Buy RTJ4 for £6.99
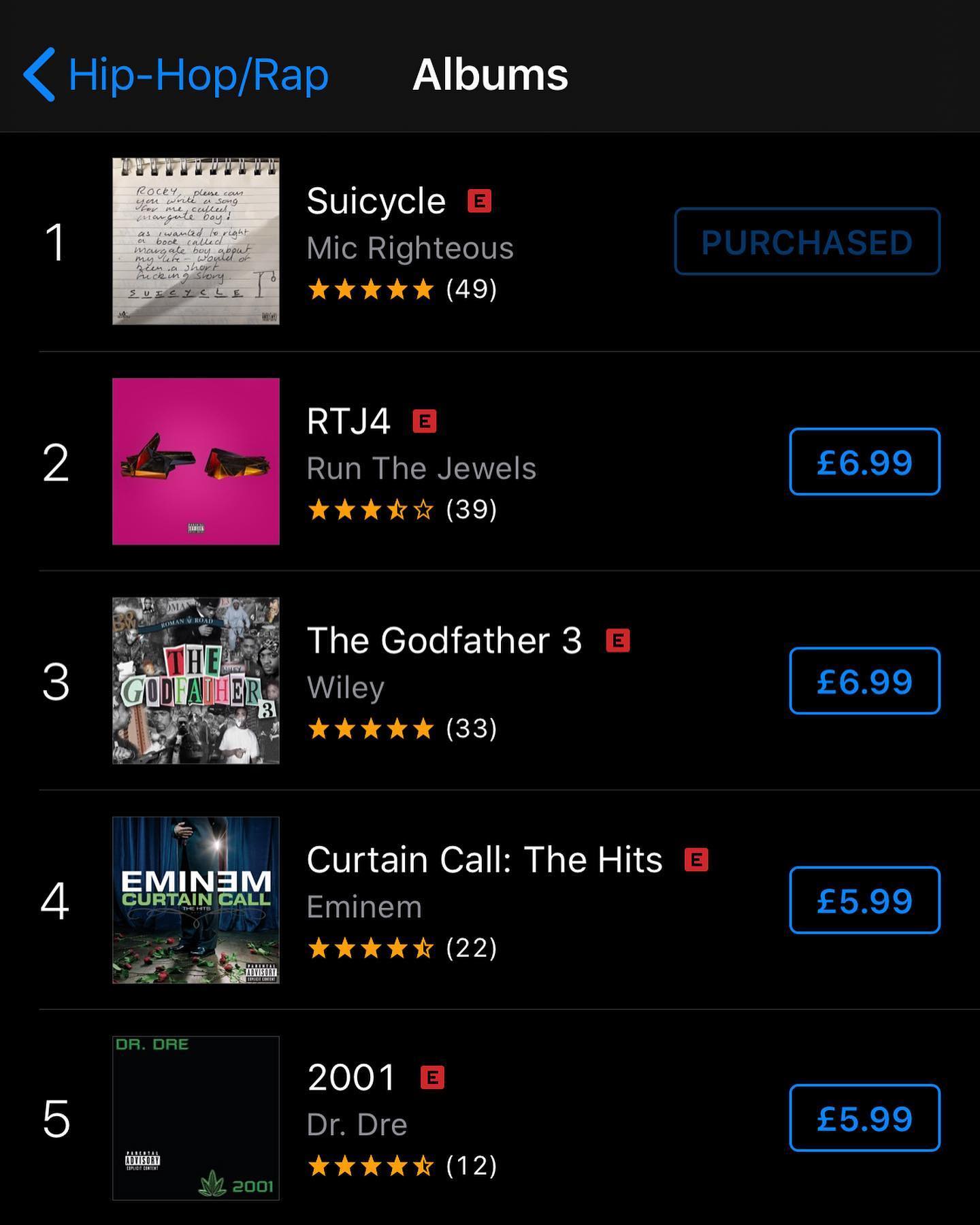The height and width of the screenshot is (1225, 980). (x=864, y=461)
